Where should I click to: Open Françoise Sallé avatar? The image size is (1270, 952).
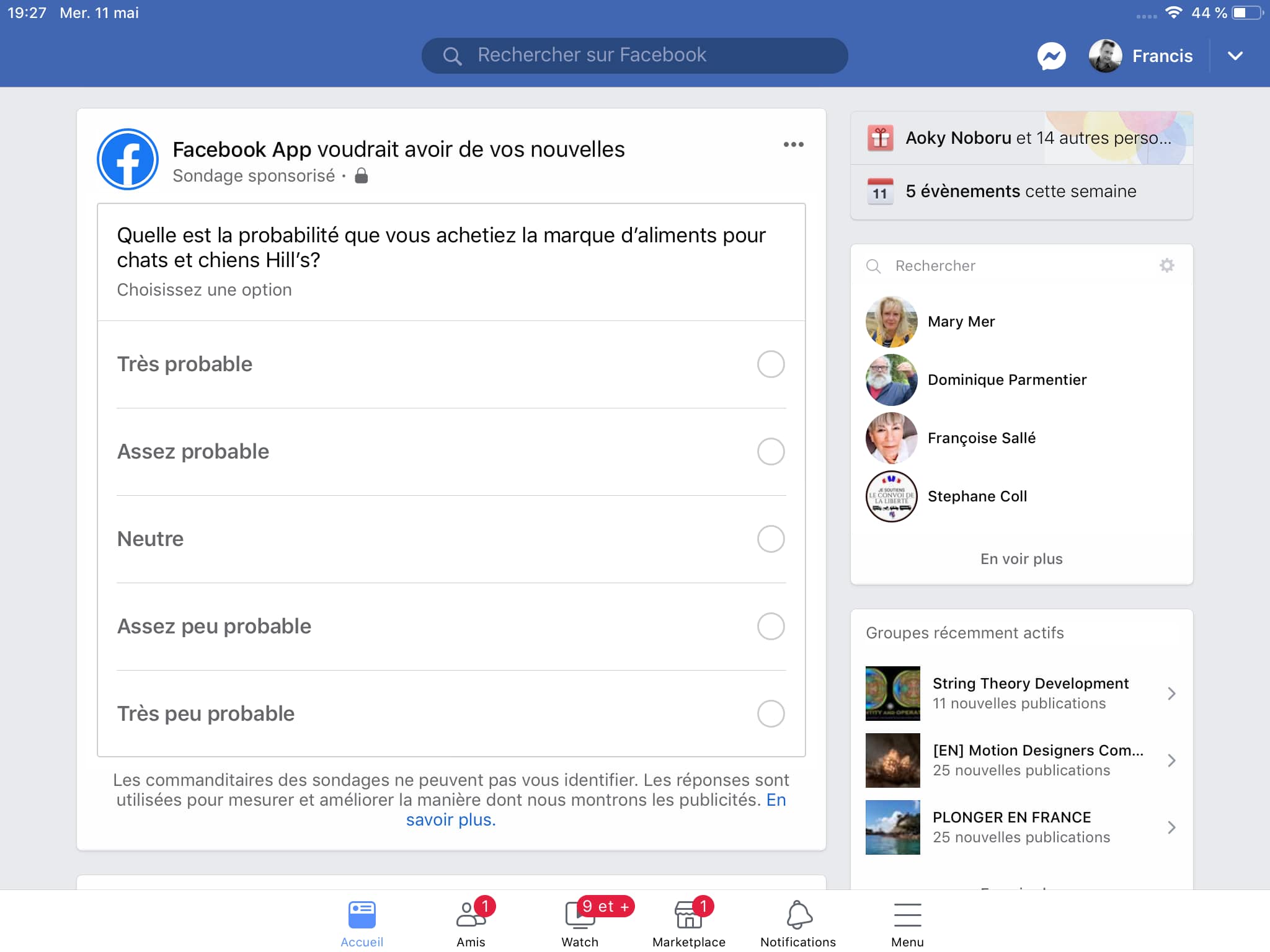[892, 438]
